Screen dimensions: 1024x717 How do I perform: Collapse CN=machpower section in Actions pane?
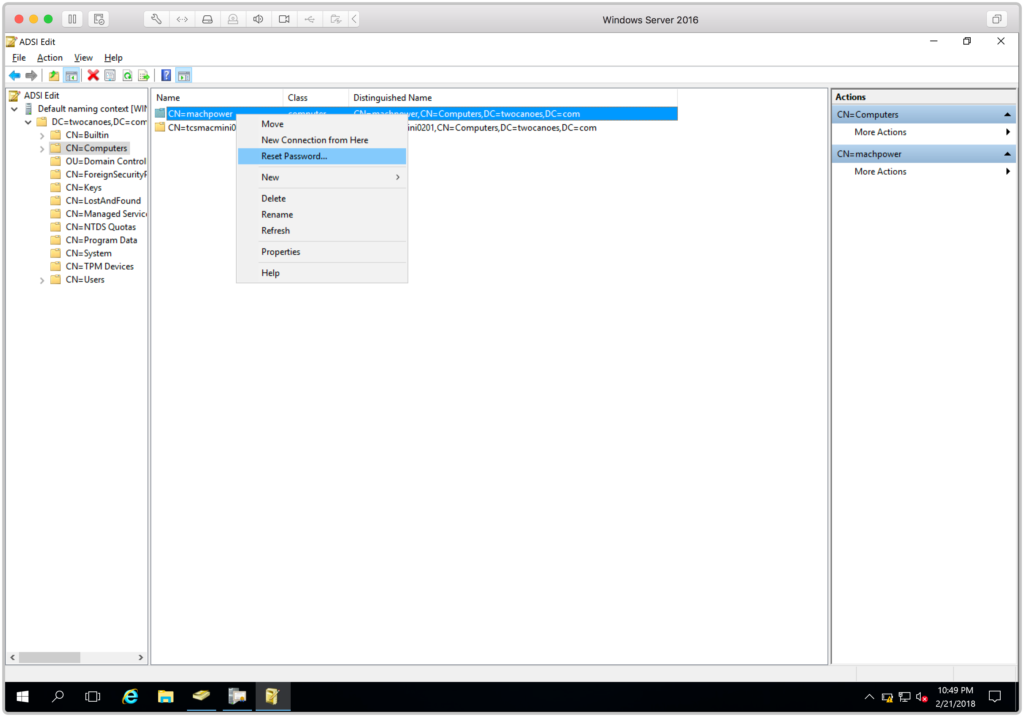pyautogui.click(x=1007, y=154)
